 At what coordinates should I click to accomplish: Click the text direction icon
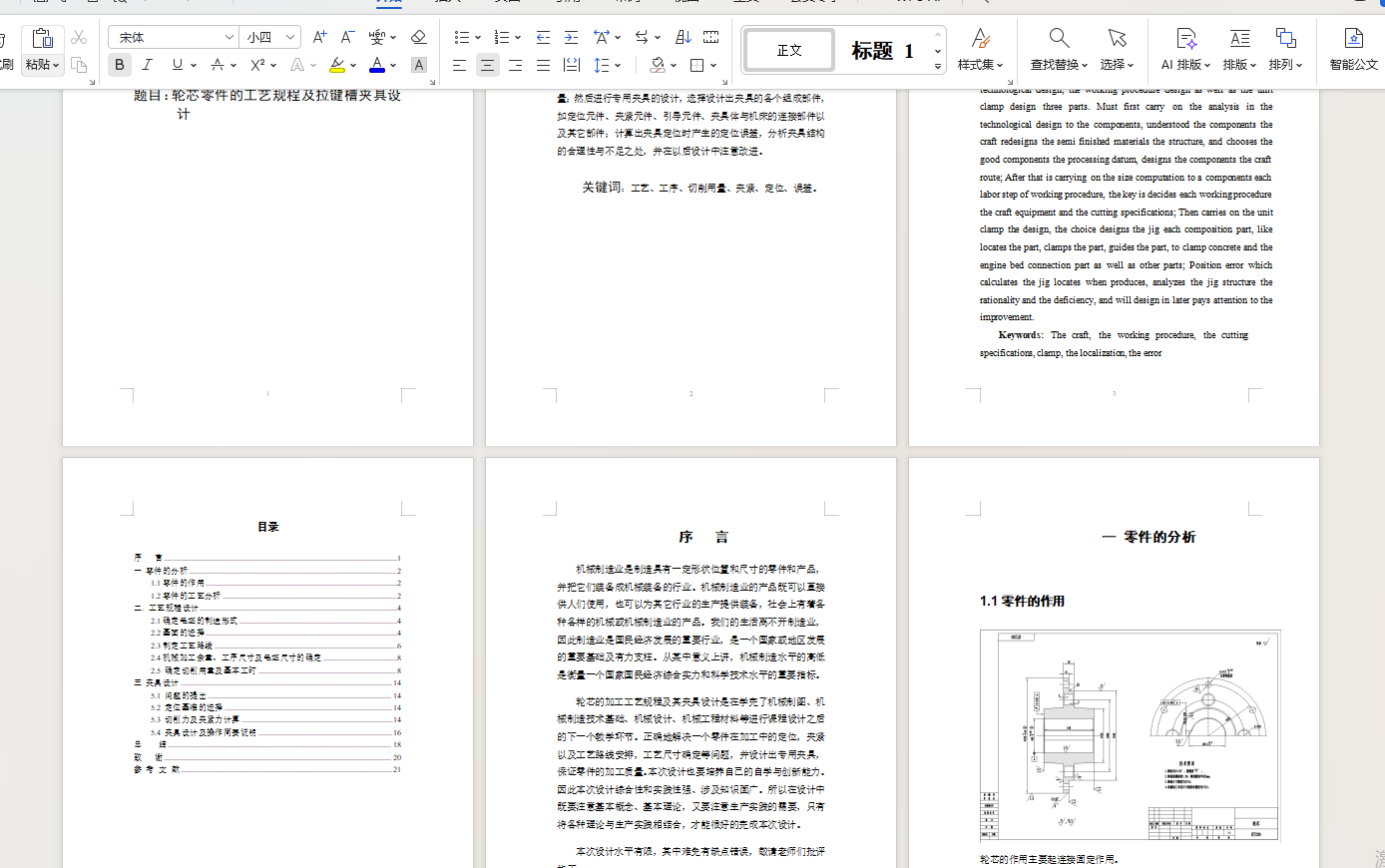[x=642, y=37]
